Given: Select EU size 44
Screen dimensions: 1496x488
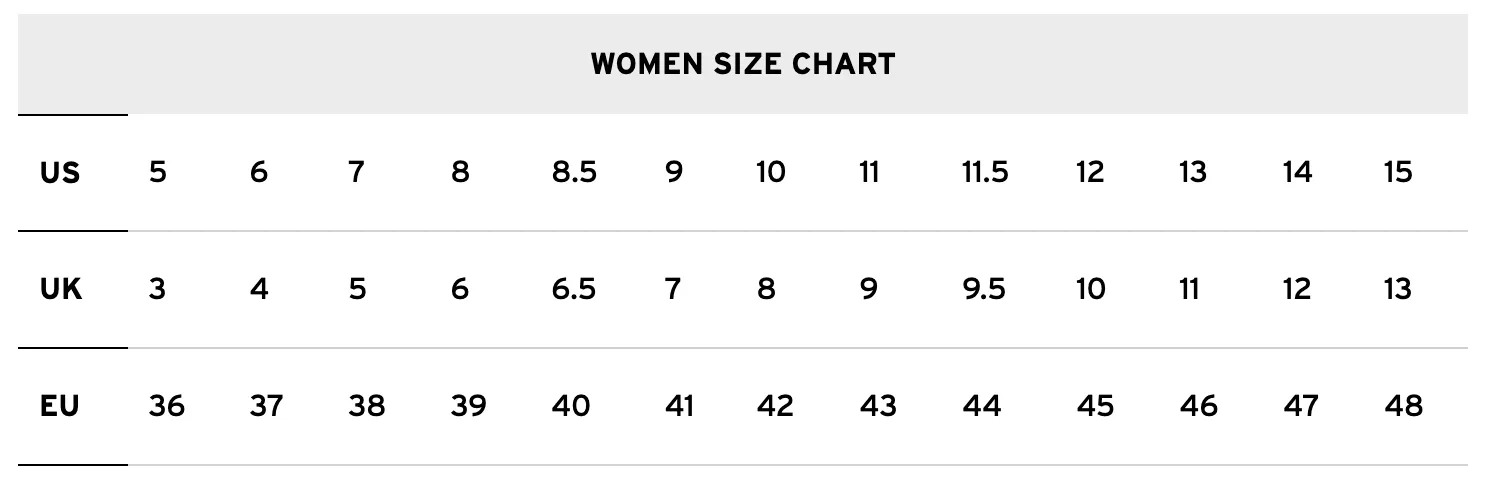Looking at the screenshot, I should pyautogui.click(x=981, y=406).
